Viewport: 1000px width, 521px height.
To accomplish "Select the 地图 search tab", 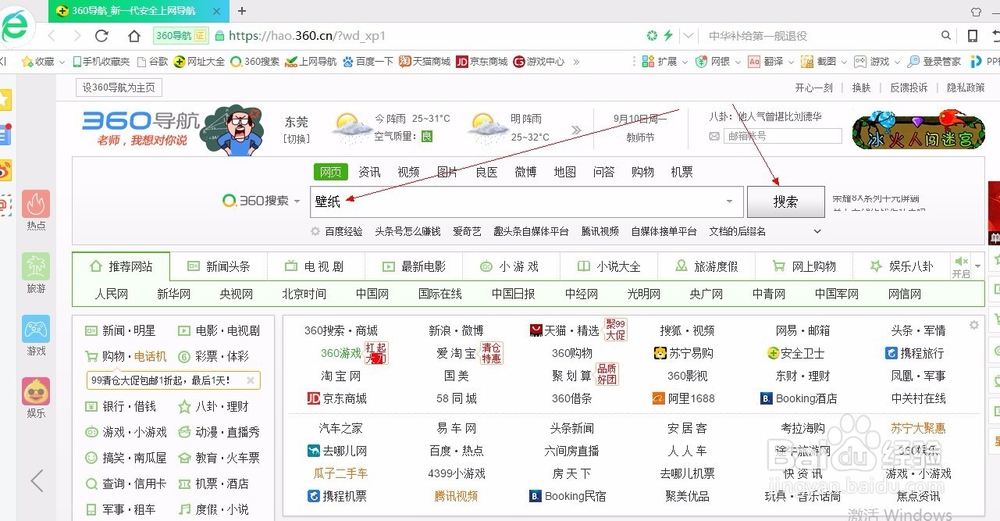I will tap(564, 172).
